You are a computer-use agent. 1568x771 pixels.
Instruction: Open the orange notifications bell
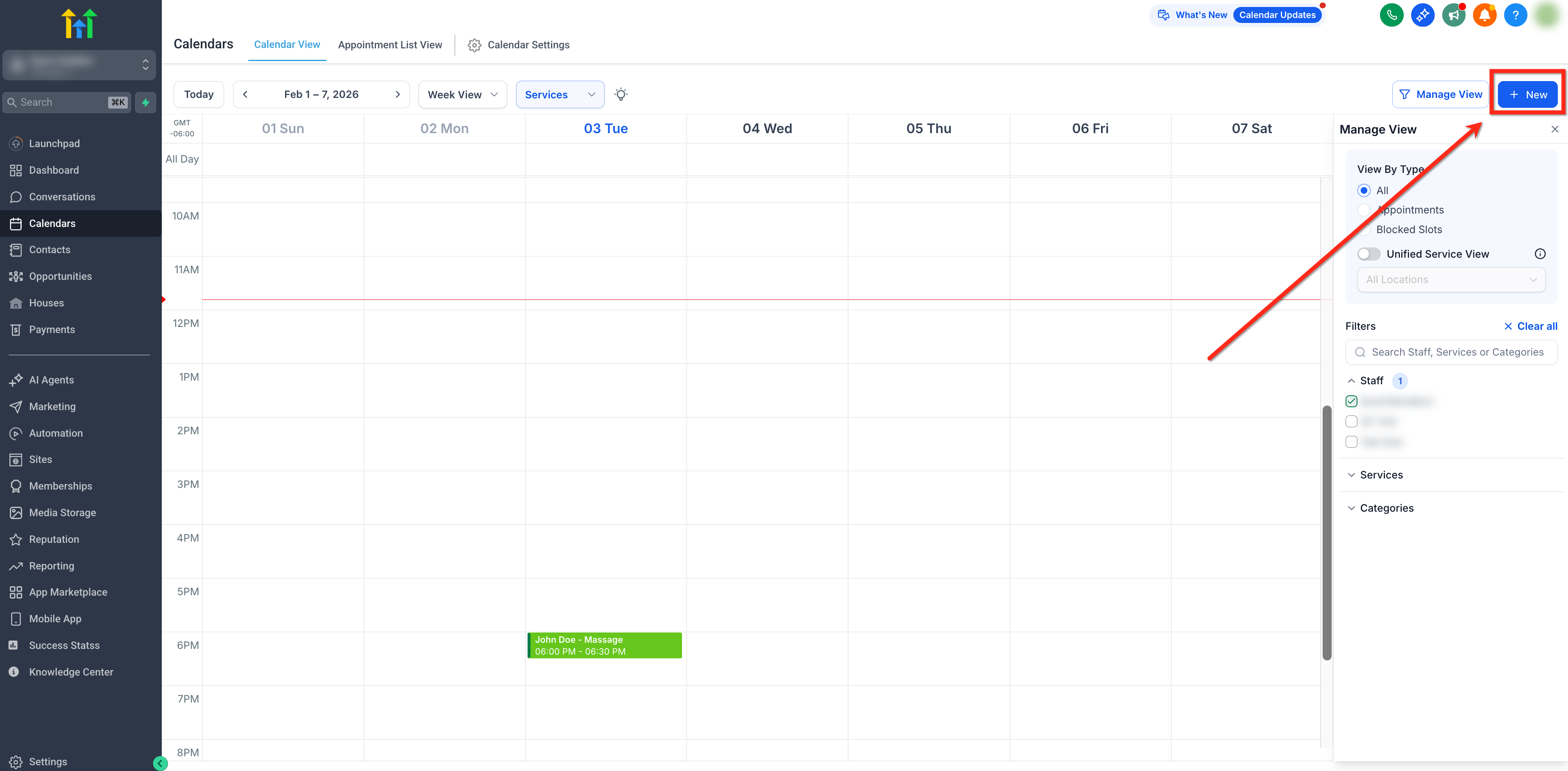pyautogui.click(x=1484, y=15)
